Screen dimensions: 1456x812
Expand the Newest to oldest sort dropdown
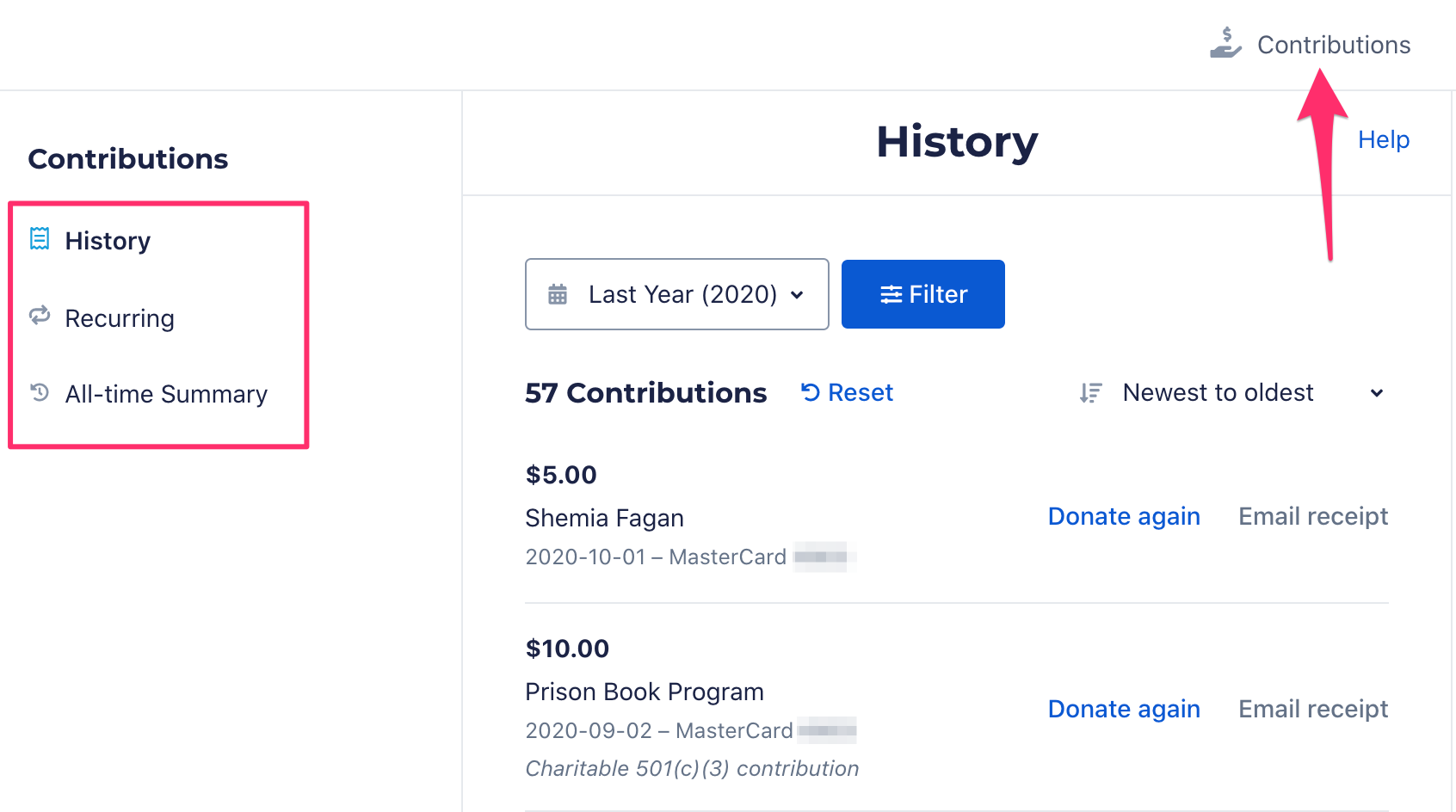click(x=1232, y=393)
